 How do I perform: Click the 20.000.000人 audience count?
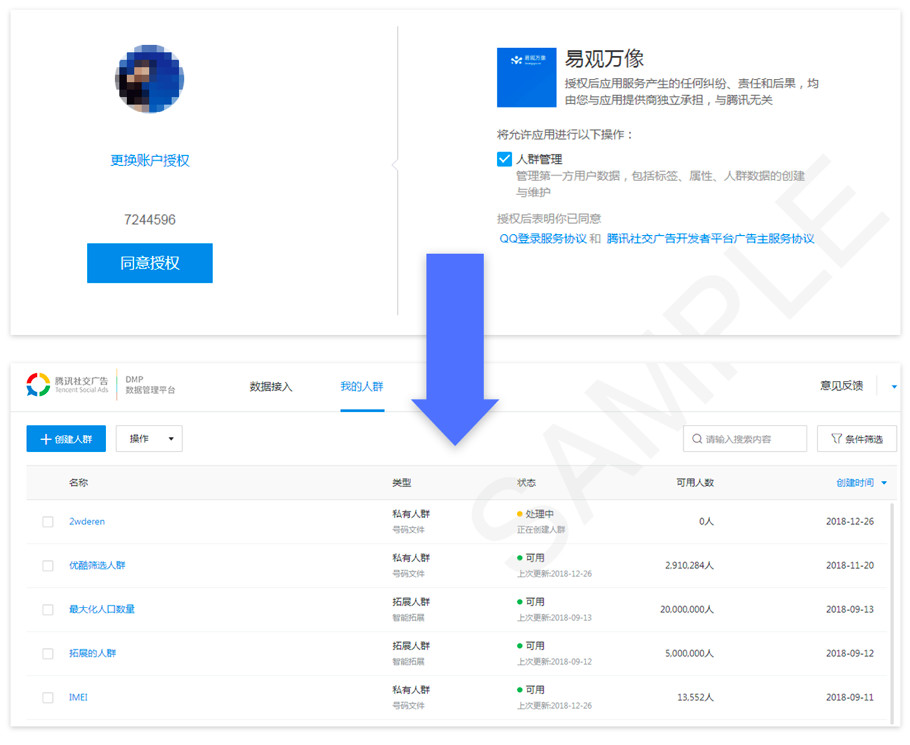[x=687, y=610]
